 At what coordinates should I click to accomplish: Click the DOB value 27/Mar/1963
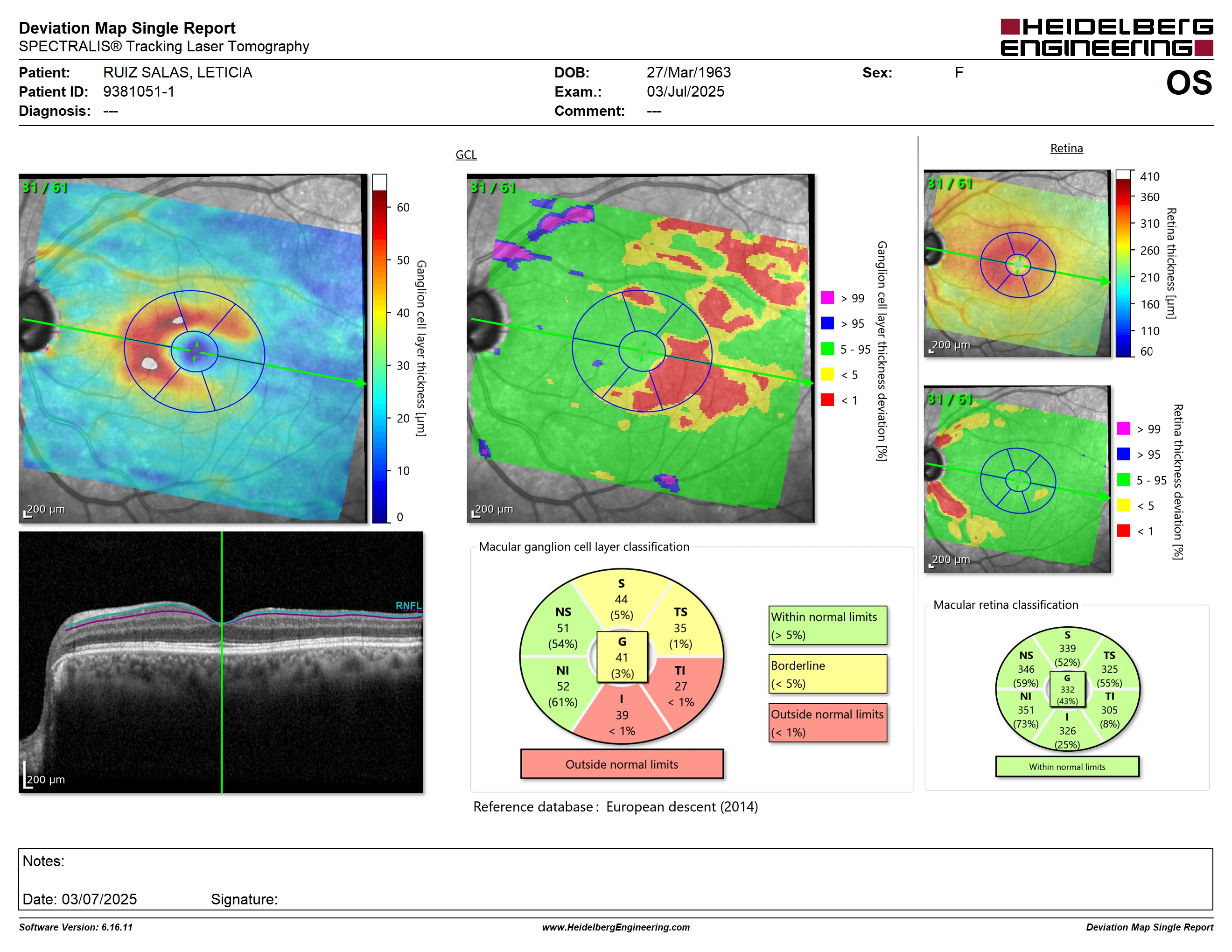click(688, 72)
